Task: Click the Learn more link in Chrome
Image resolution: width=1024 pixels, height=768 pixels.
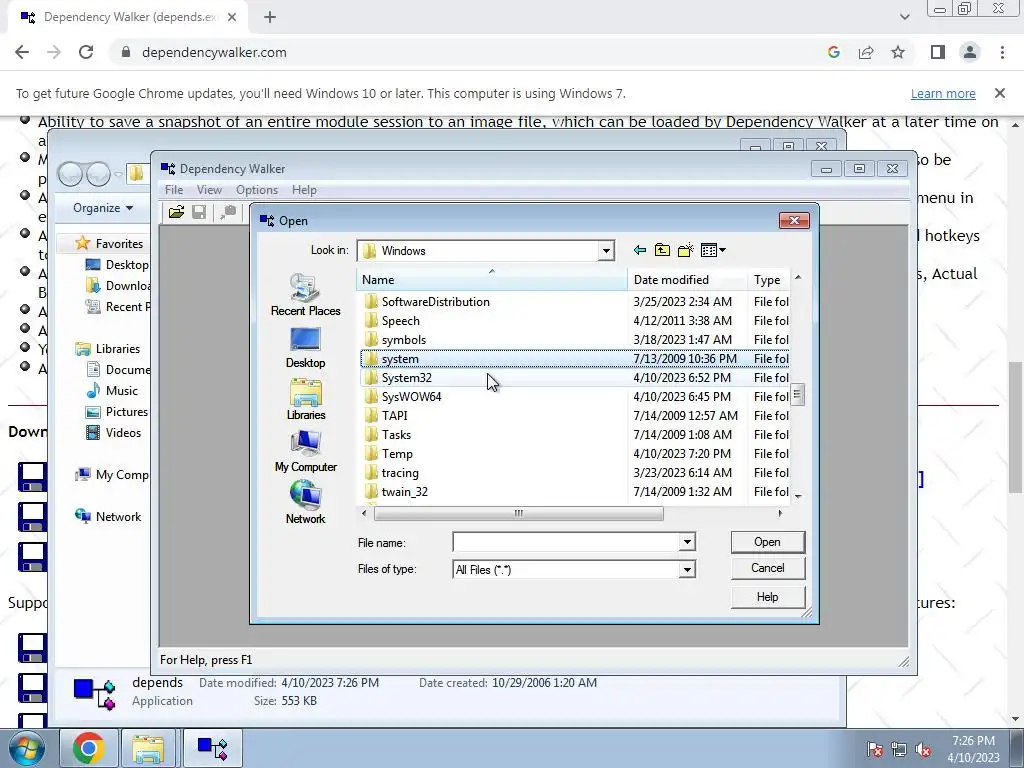Action: pyautogui.click(x=943, y=93)
